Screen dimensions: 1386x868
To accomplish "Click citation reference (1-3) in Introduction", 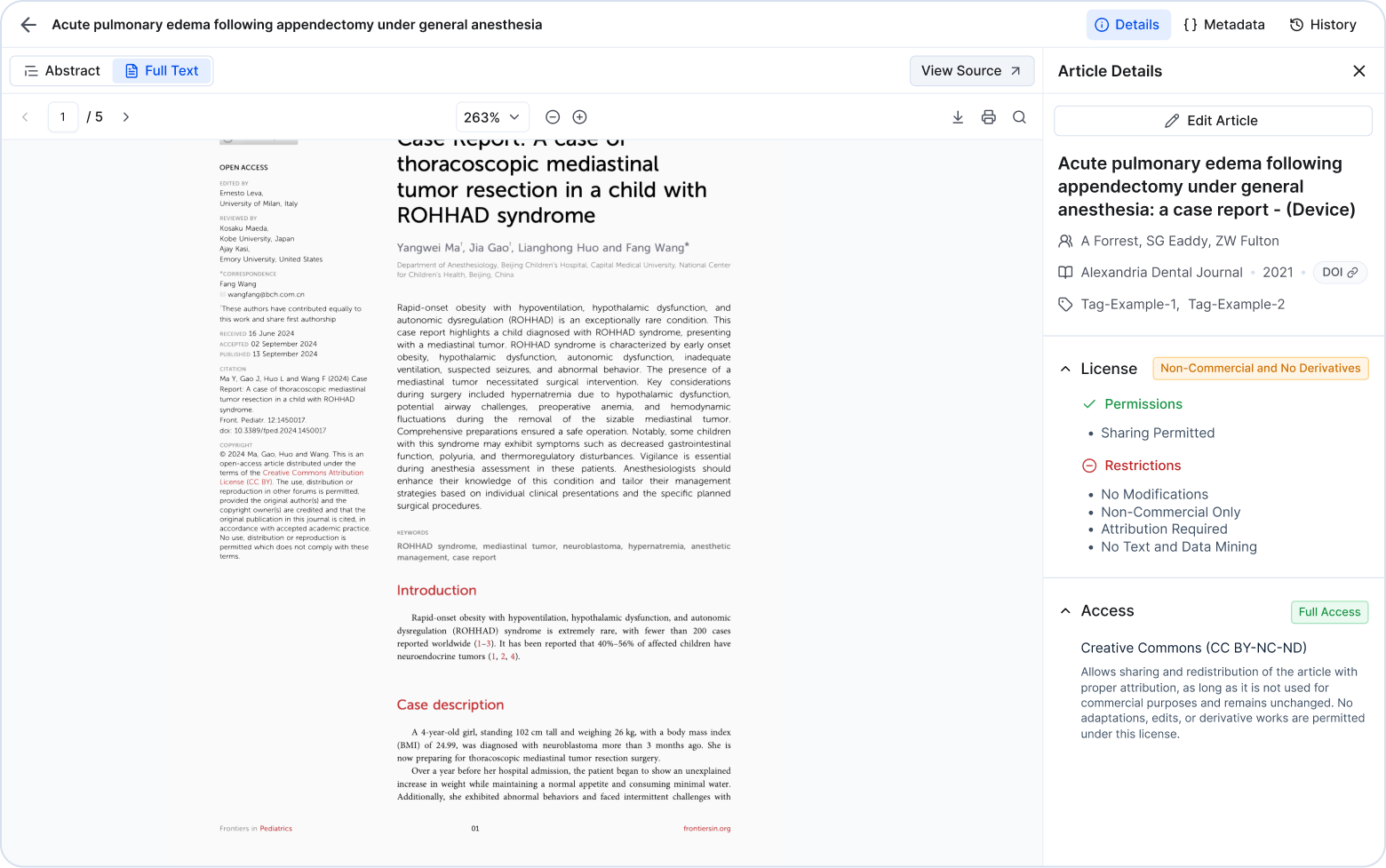I will click(483, 643).
